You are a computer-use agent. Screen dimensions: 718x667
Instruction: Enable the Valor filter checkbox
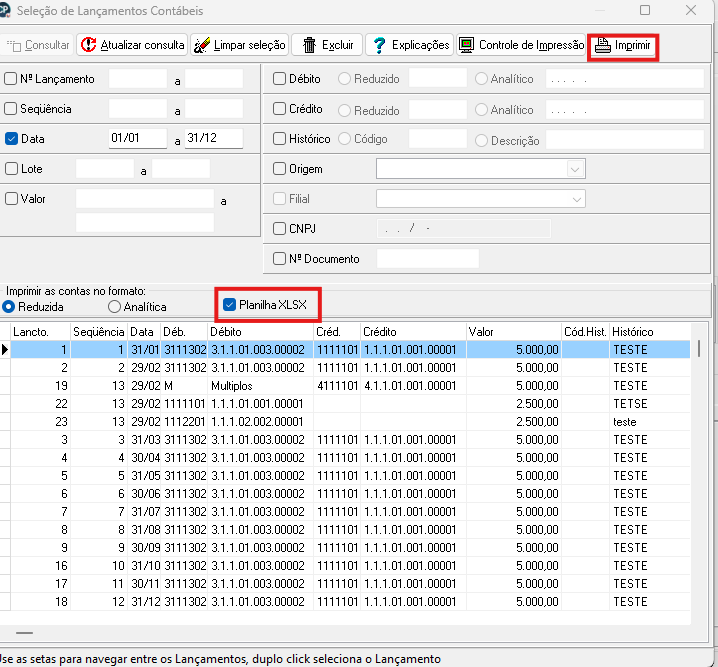11,199
